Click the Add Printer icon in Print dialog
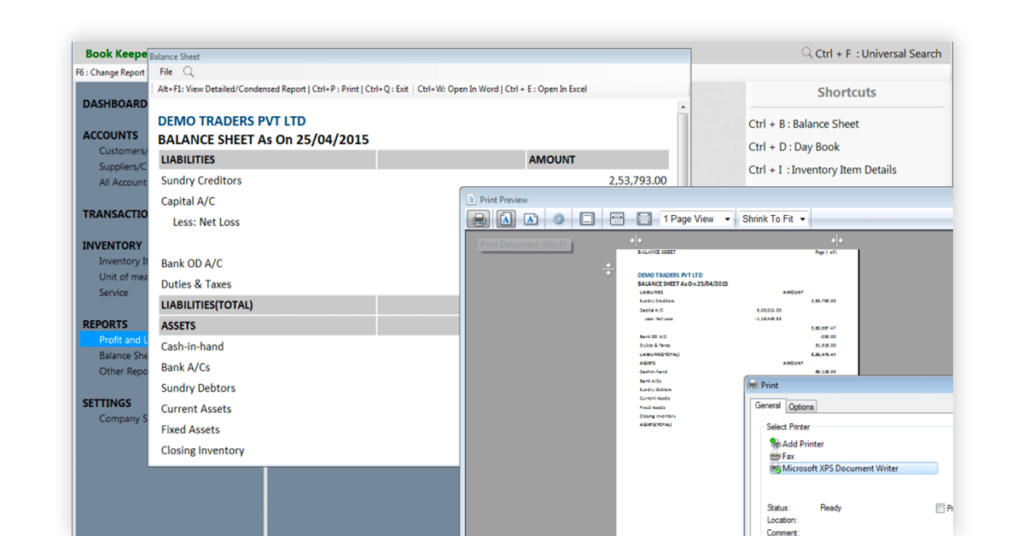Viewport: 1024px width, 536px height. click(x=775, y=443)
